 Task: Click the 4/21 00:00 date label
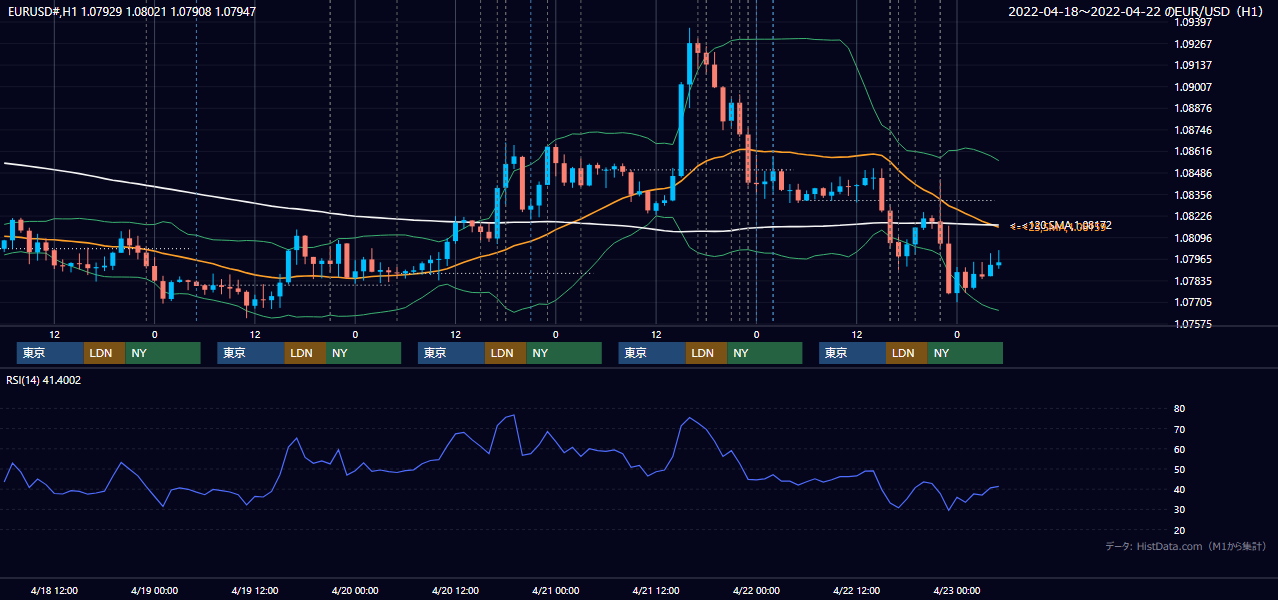coord(555,590)
